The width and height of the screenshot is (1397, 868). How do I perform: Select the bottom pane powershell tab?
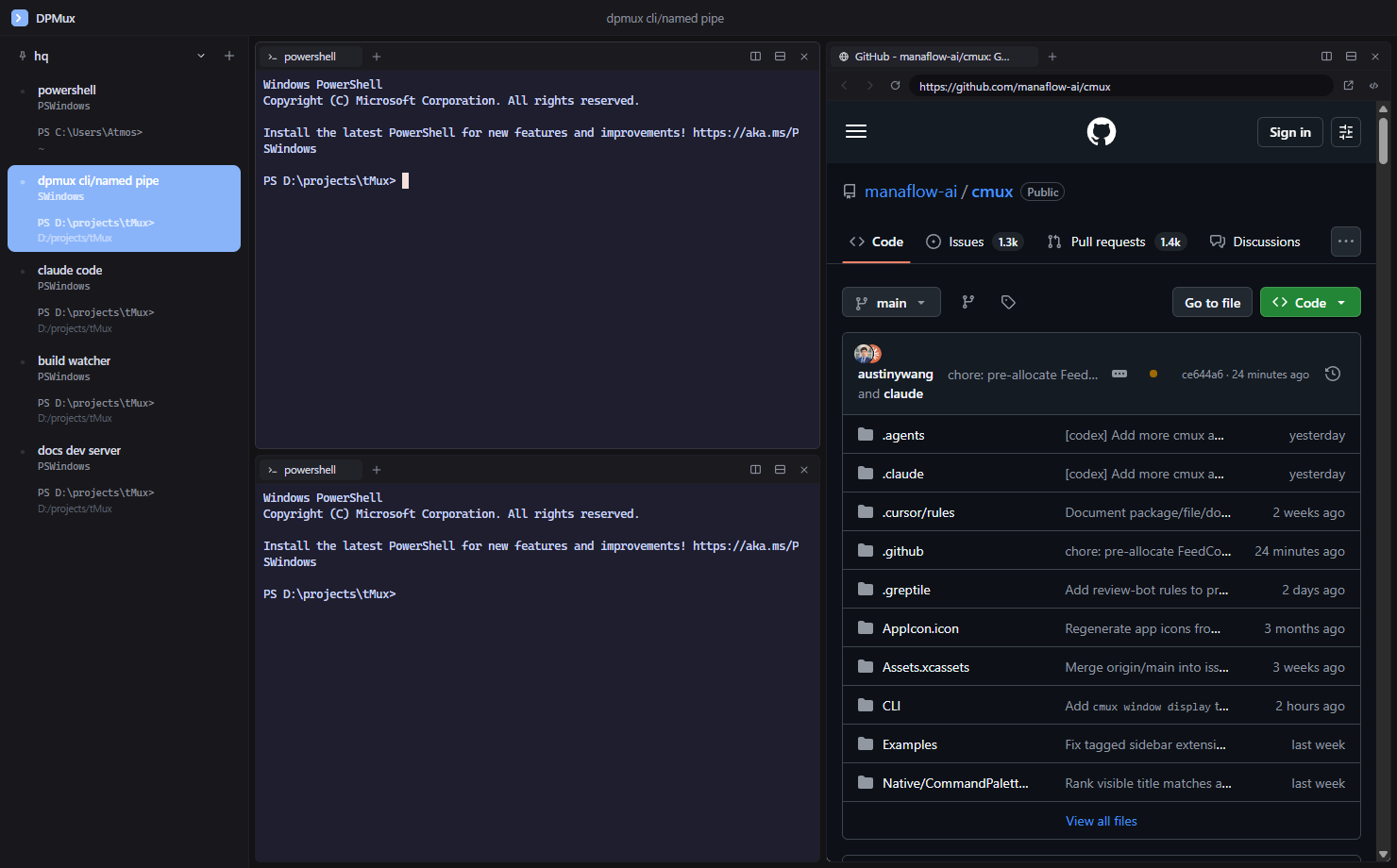(310, 470)
